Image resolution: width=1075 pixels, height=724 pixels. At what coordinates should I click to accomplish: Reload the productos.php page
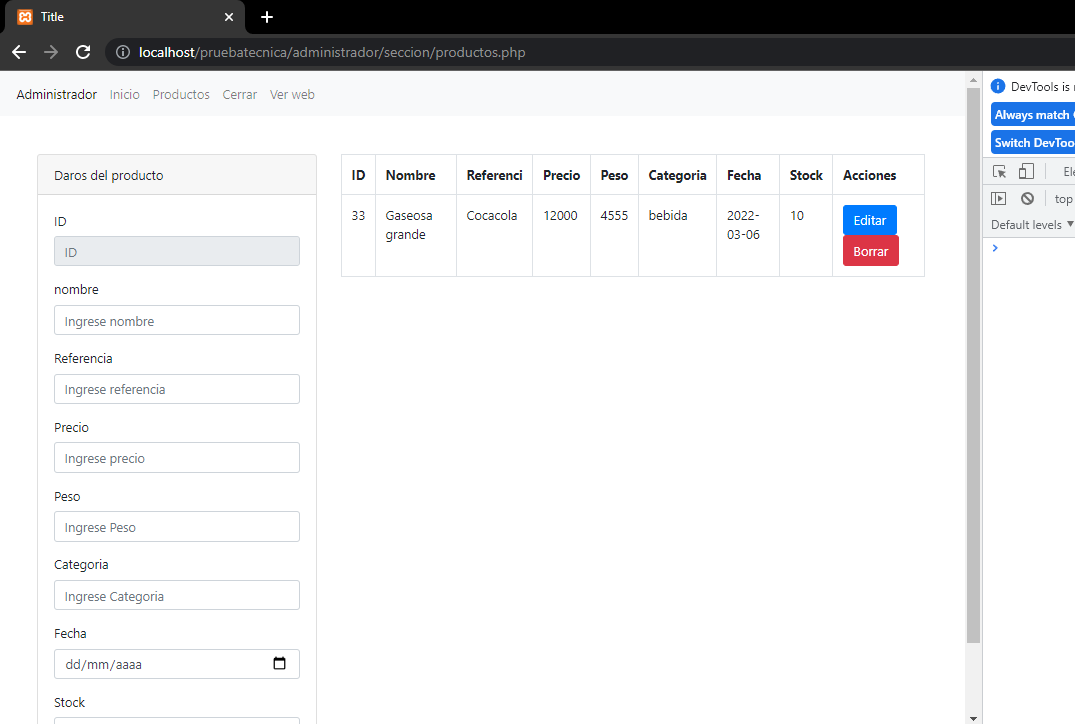83,52
